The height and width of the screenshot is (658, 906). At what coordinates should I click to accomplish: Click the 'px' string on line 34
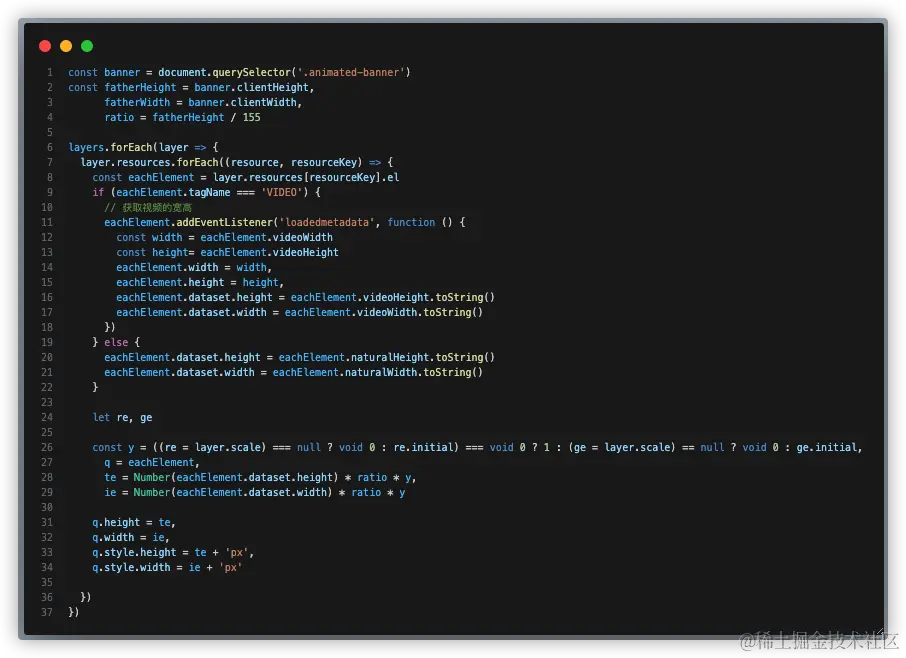pos(231,567)
